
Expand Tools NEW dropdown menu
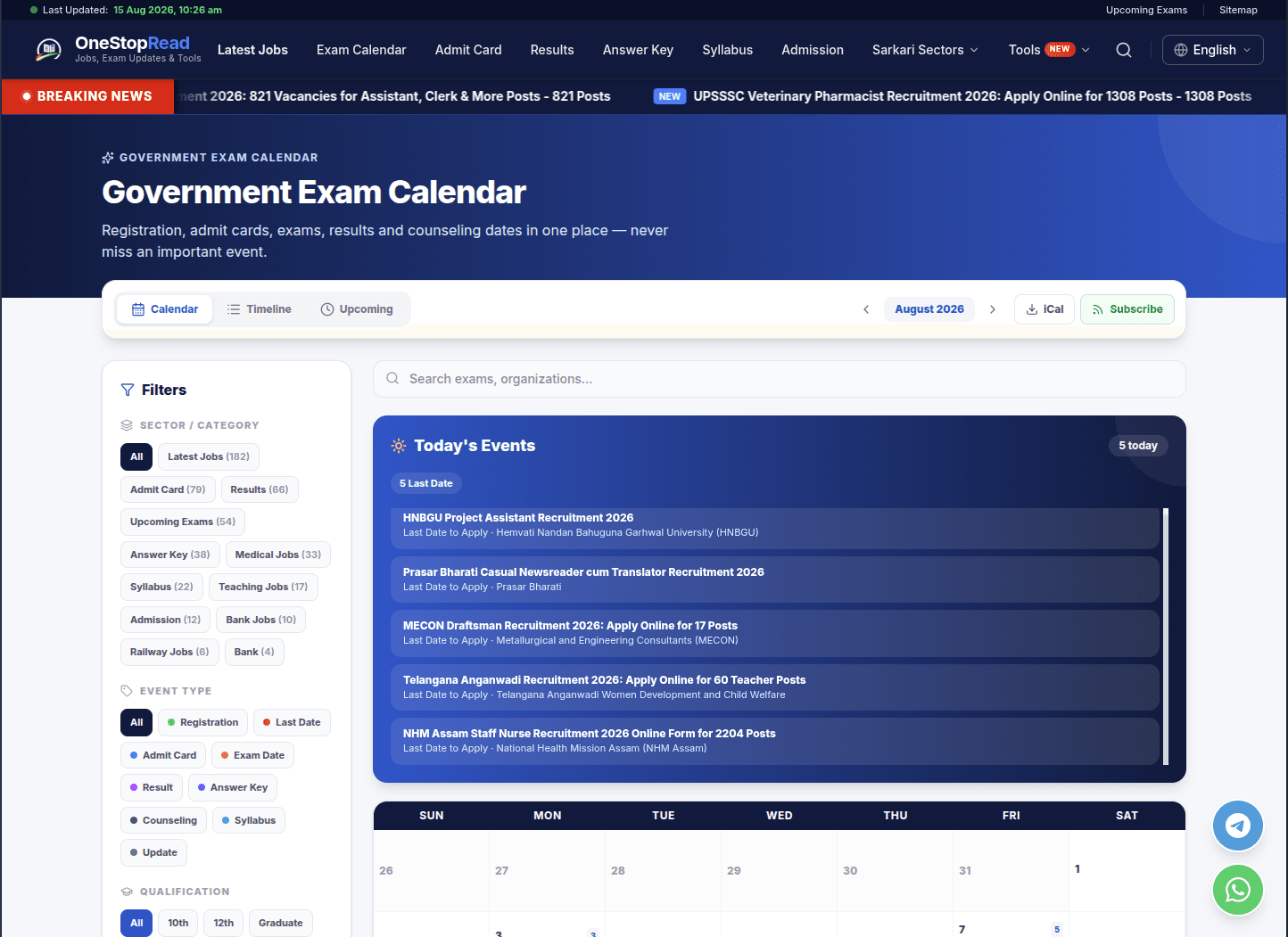click(x=1049, y=50)
